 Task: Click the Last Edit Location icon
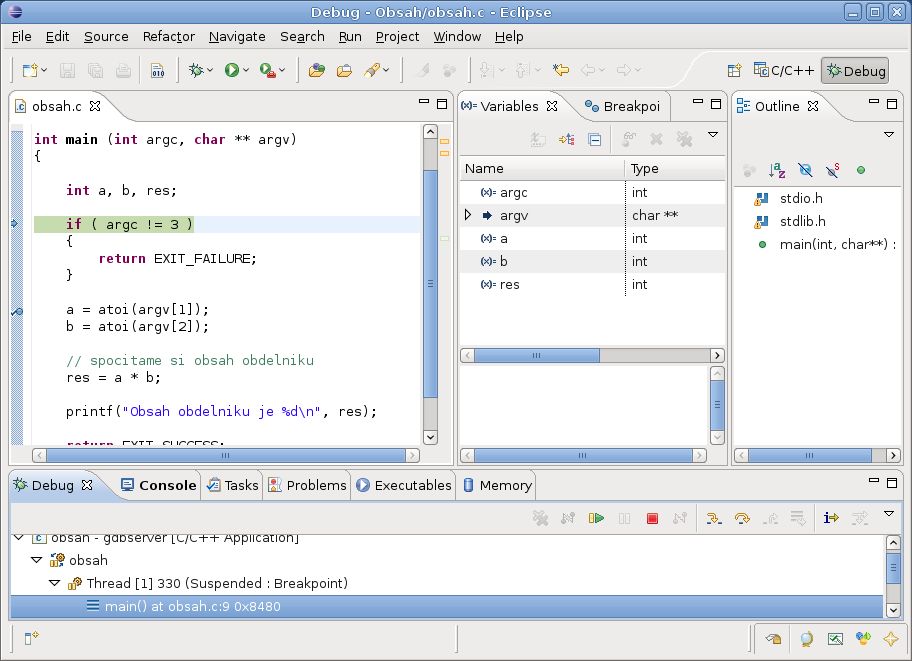[561, 70]
